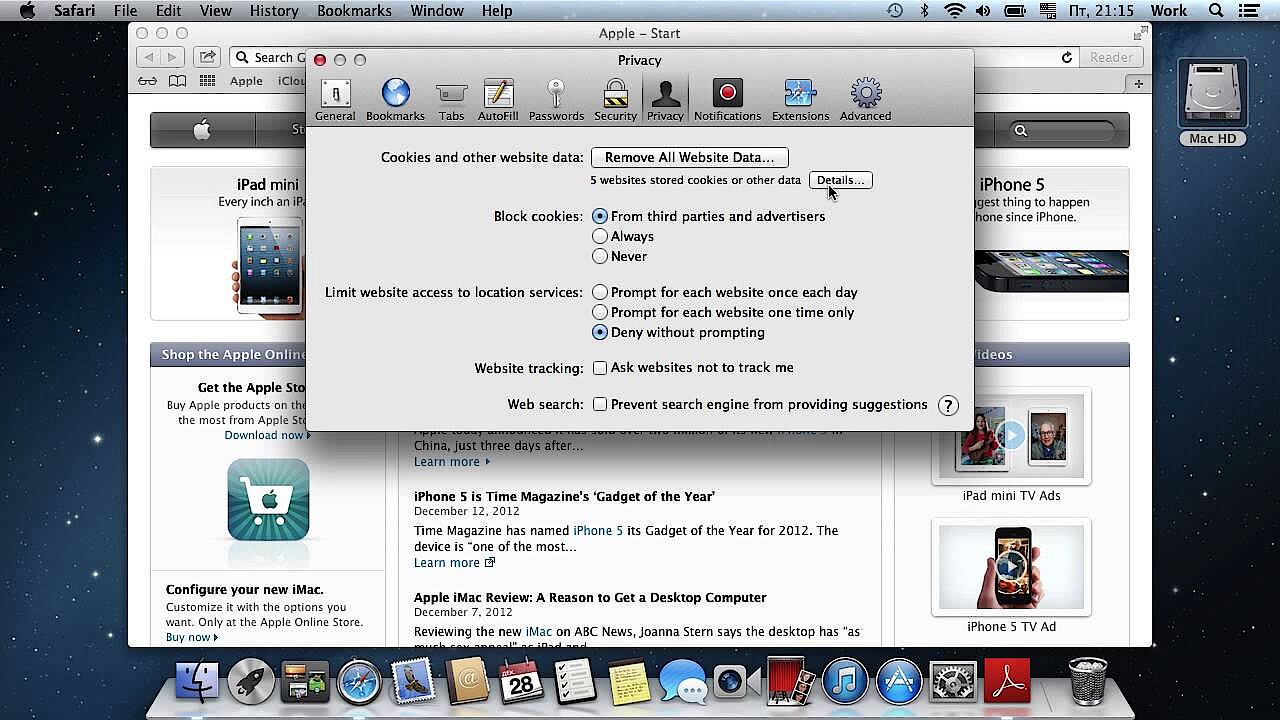1280x720 pixels.
Task: Open the Security preferences pane
Action: [x=615, y=101]
